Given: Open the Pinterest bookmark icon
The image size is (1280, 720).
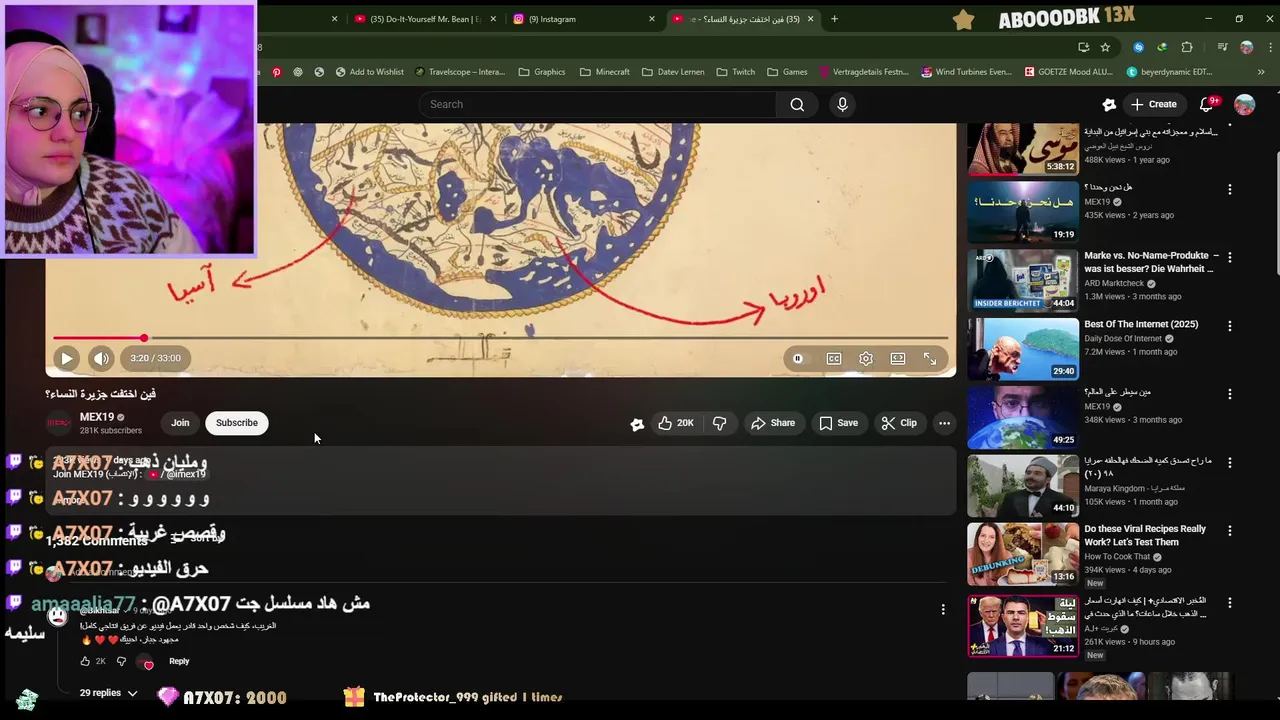Looking at the screenshot, I should pos(276,72).
